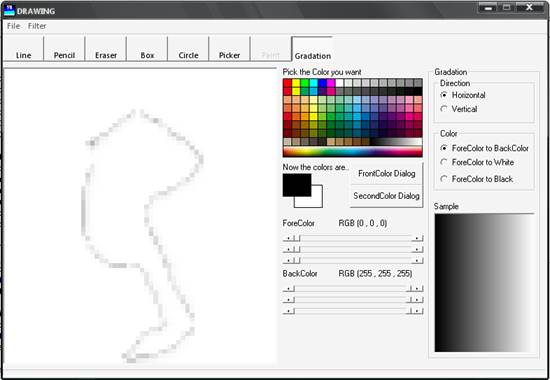Viewport: 550px width, 380px height.
Task: Choose ForeColor to White option
Action: click(477, 162)
